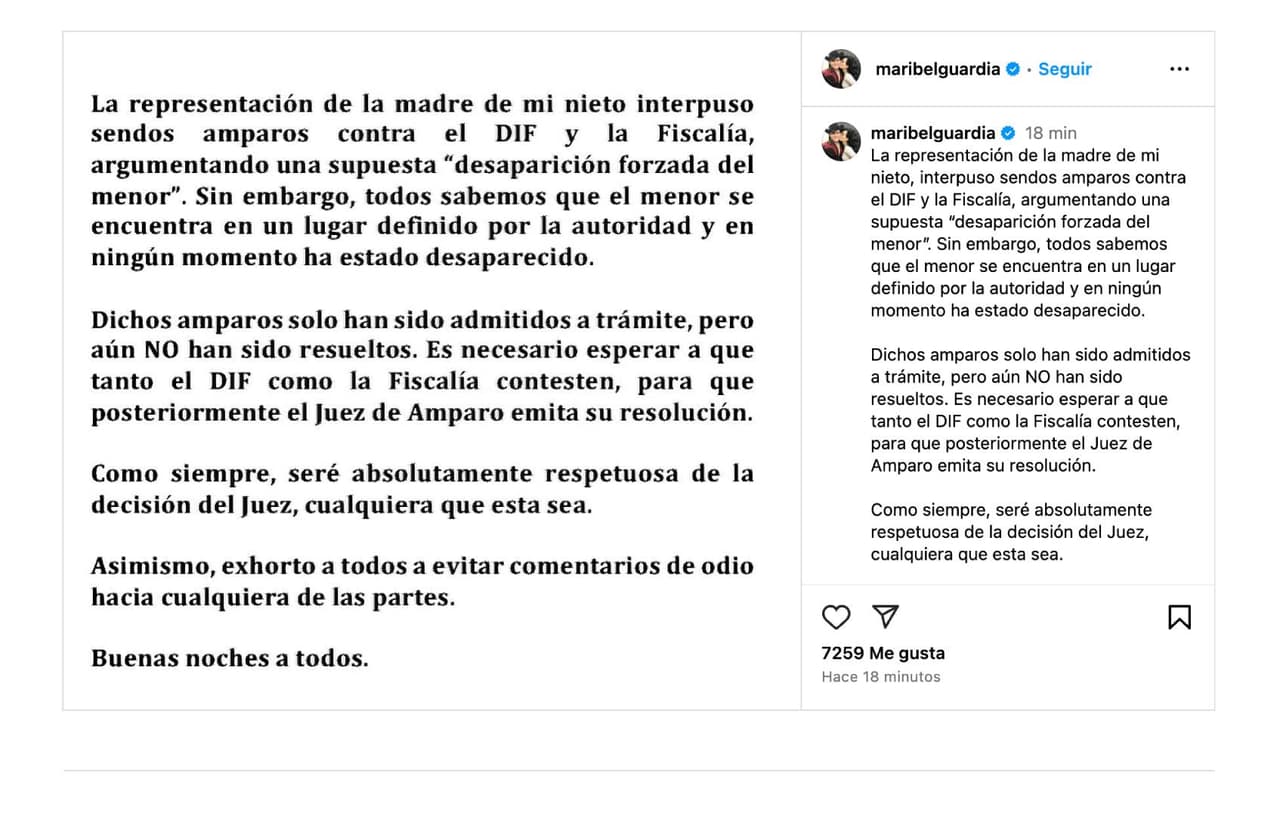Click the avatar beside the caption text
The image size is (1280, 816).
click(841, 141)
